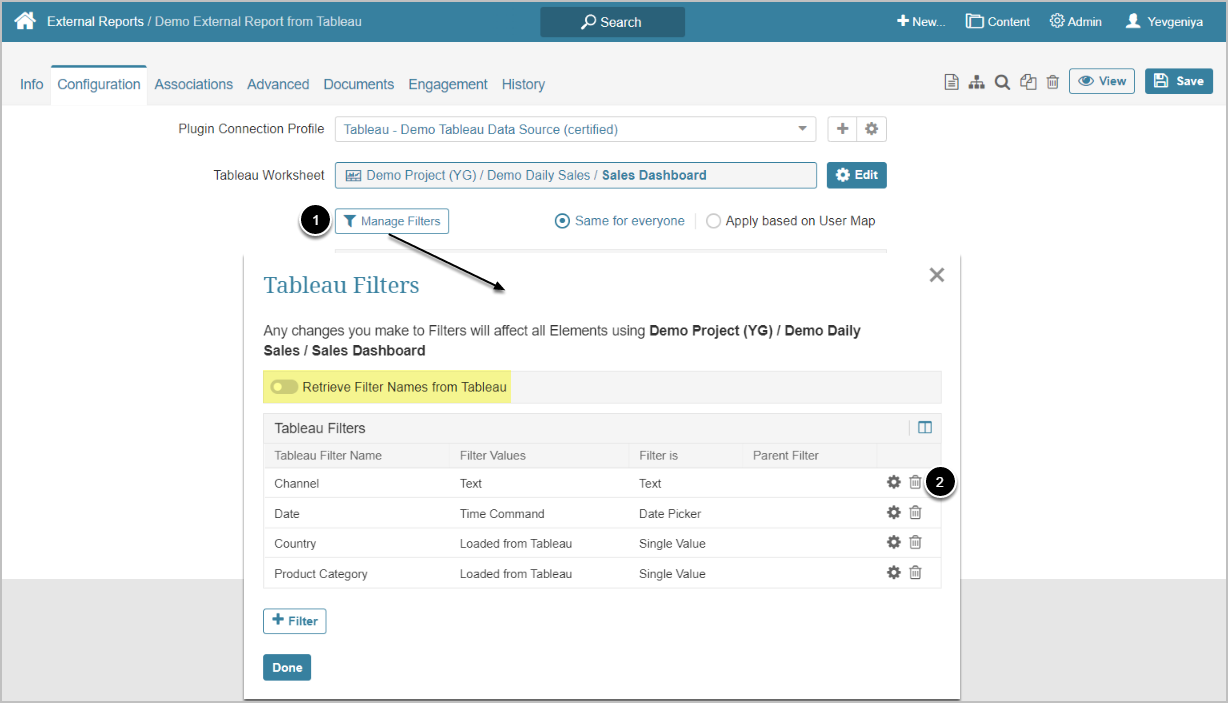Open settings gear for Channel filter

[x=894, y=483]
